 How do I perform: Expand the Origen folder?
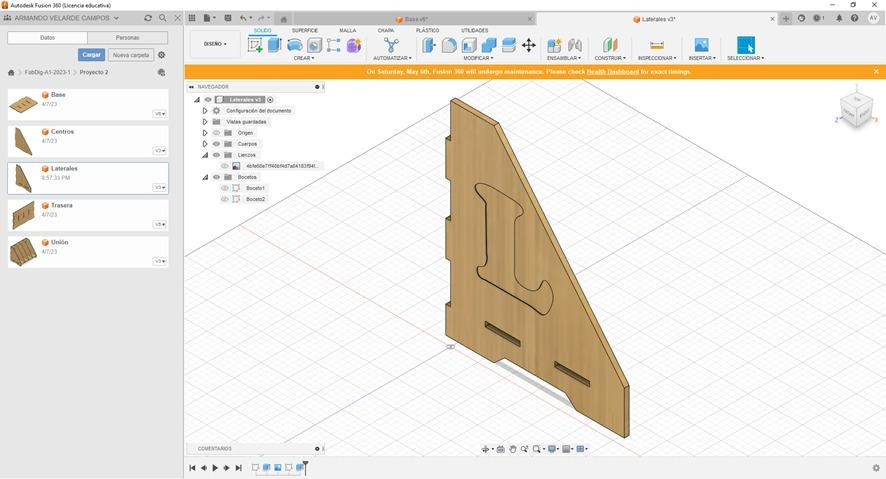point(205,133)
